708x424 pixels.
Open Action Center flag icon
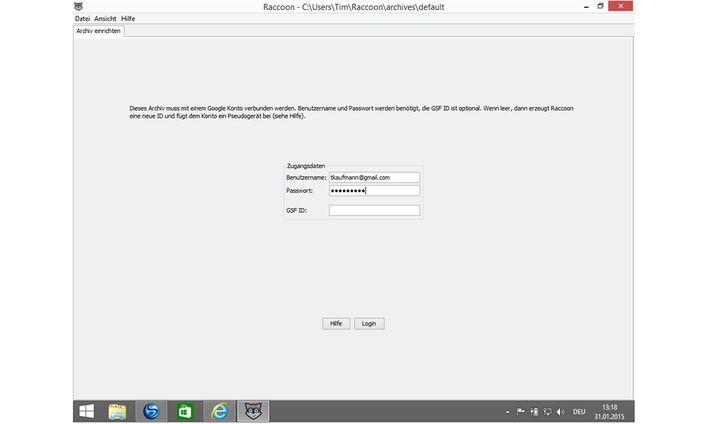tap(521, 412)
